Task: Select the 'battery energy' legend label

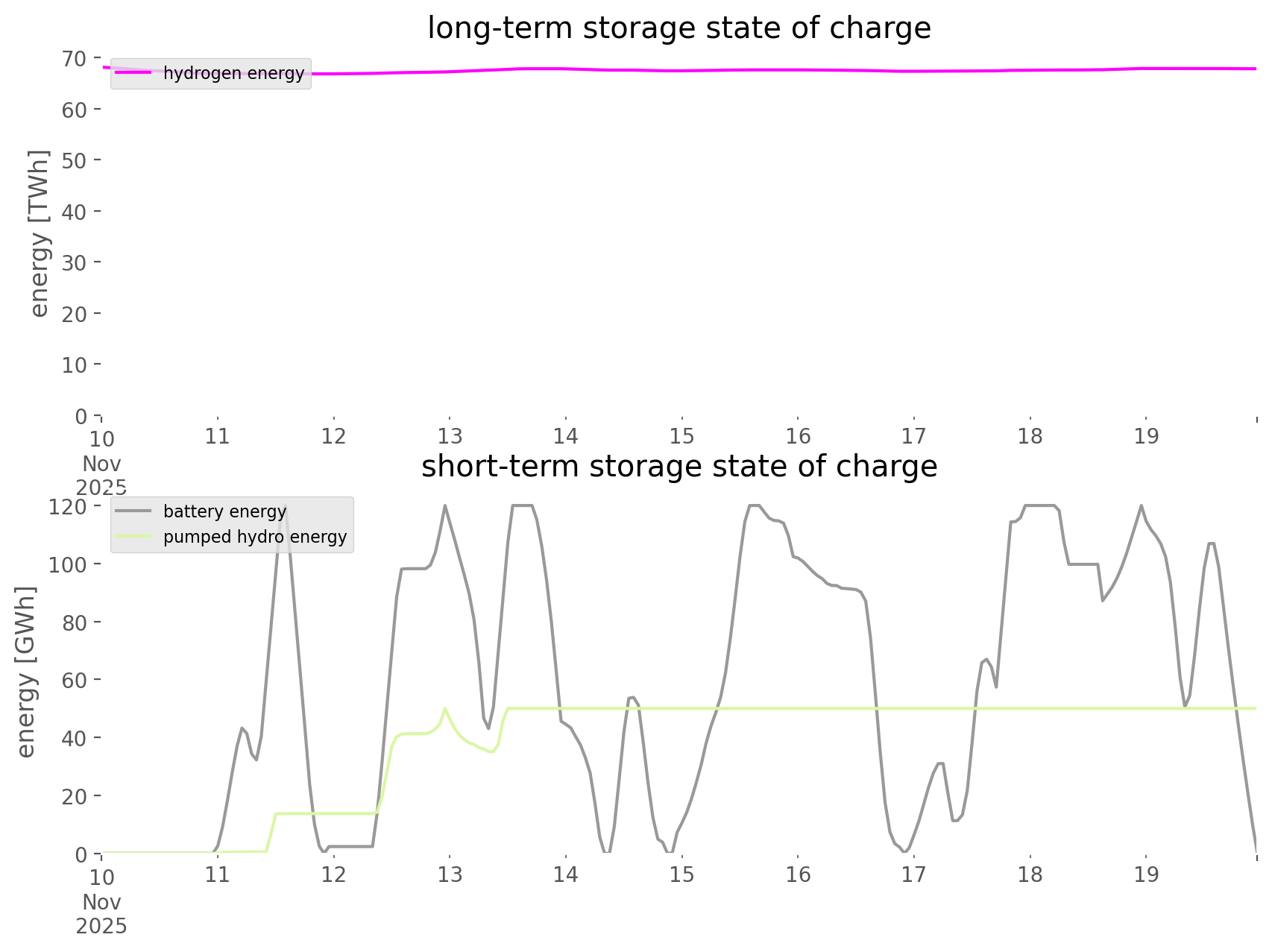Action: tap(224, 511)
